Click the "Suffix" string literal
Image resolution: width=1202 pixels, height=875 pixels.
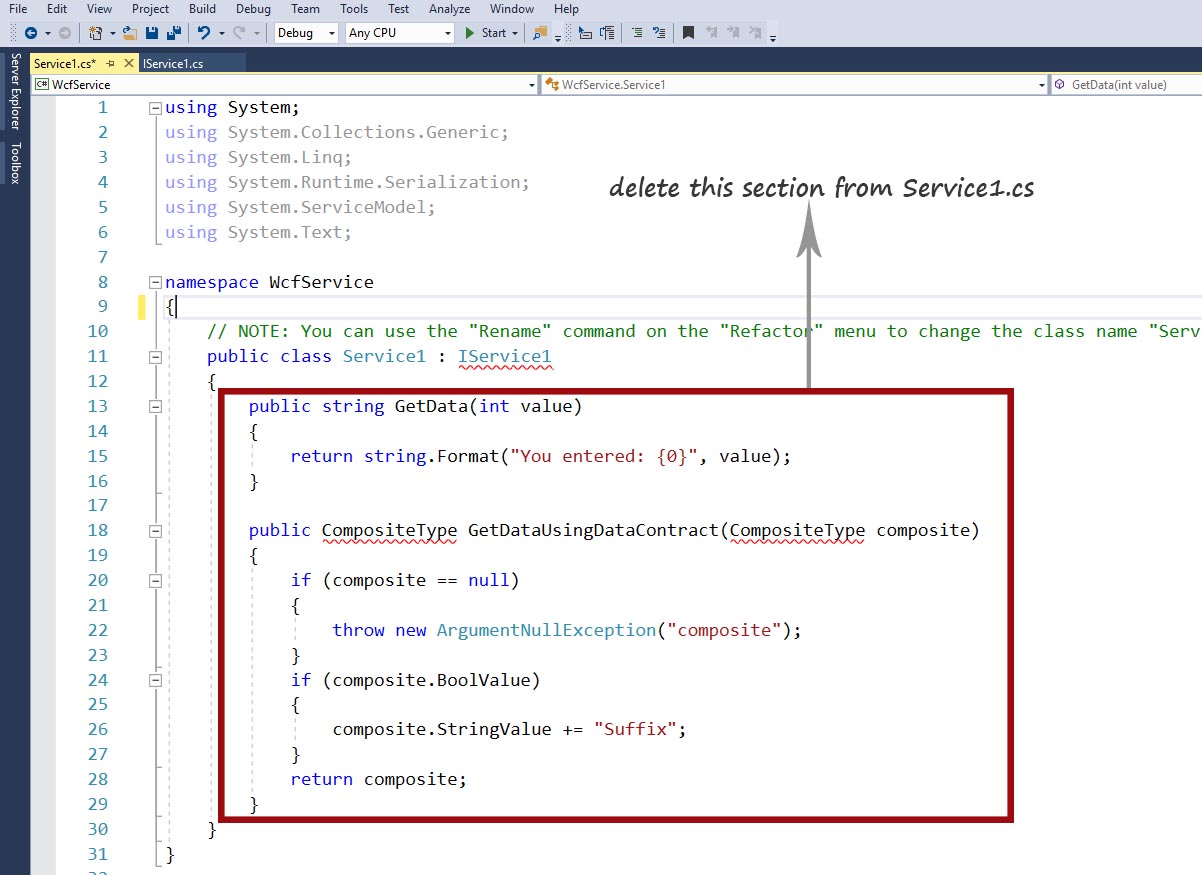635,729
